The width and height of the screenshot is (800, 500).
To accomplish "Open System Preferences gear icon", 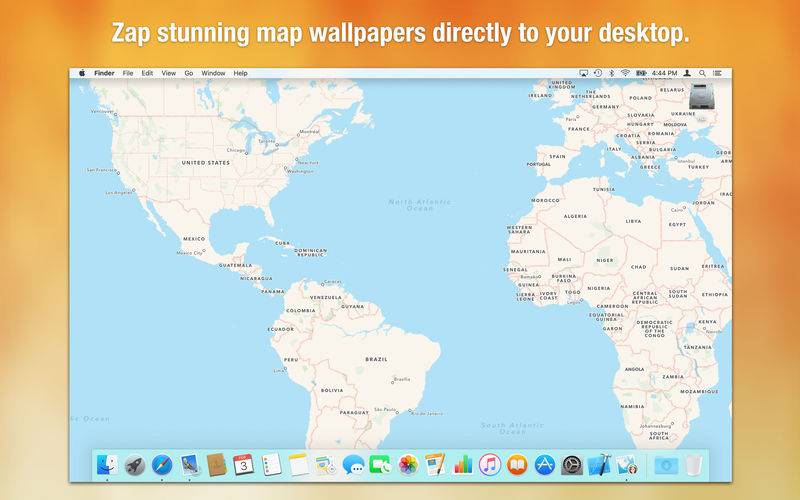I will pos(572,465).
